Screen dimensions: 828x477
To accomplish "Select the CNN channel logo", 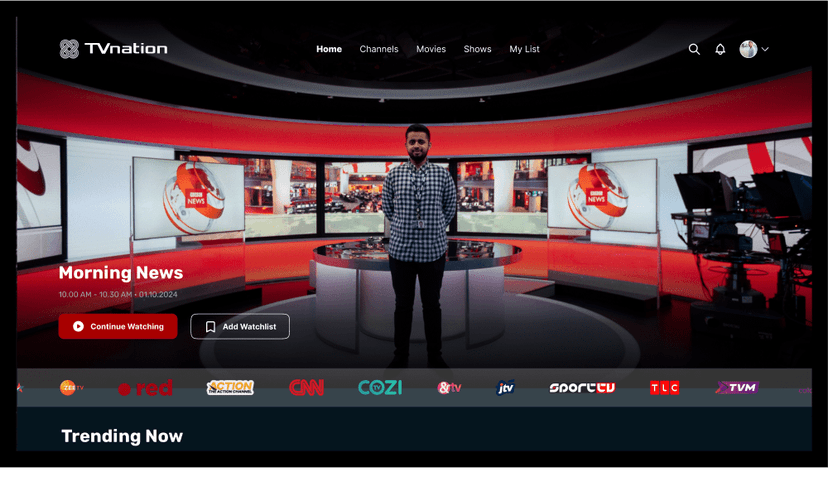I will pos(307,388).
